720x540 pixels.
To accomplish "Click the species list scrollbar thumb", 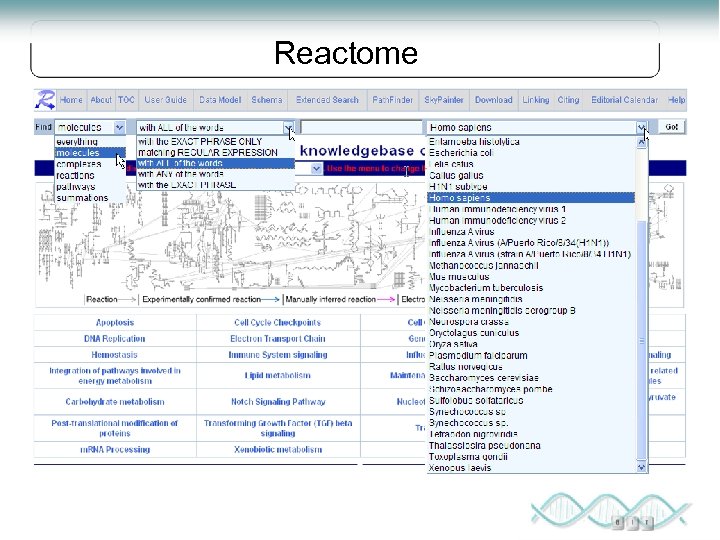I will coord(641,340).
